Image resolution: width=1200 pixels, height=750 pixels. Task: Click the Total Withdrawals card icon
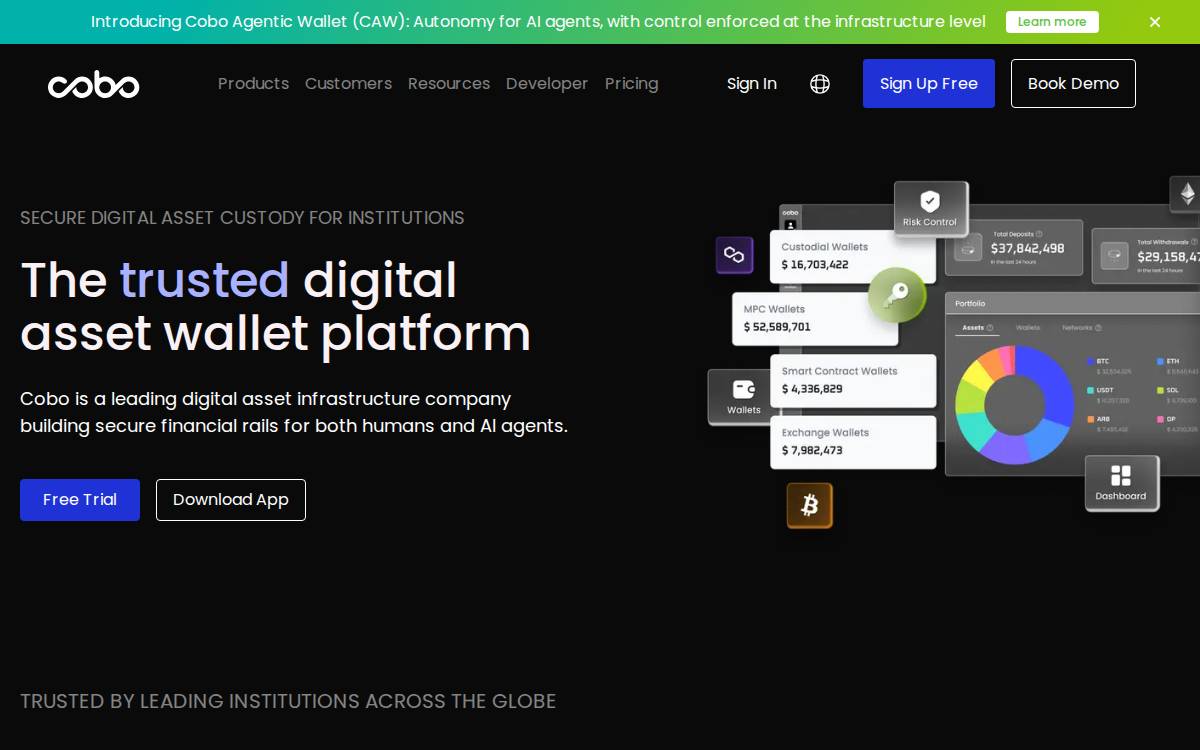click(1114, 256)
